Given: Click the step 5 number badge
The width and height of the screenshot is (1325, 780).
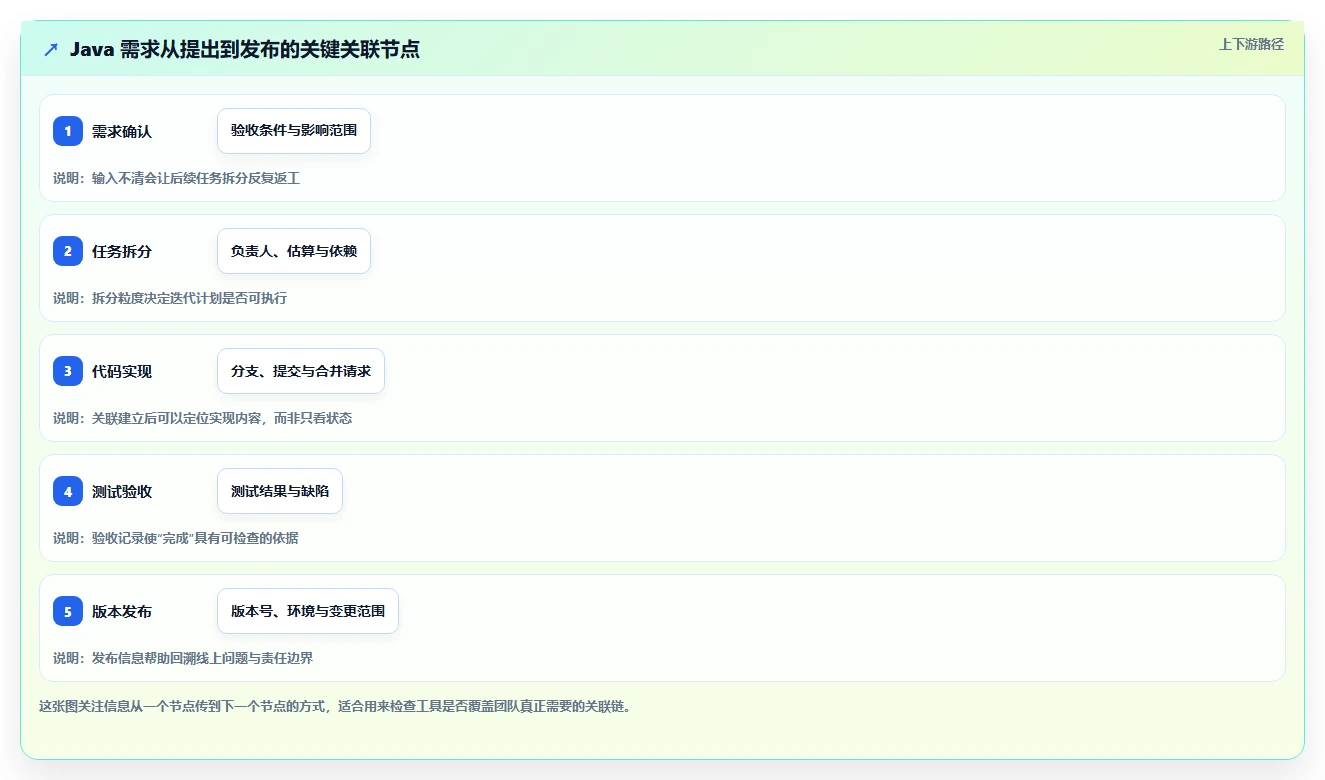Looking at the screenshot, I should [x=68, y=611].
